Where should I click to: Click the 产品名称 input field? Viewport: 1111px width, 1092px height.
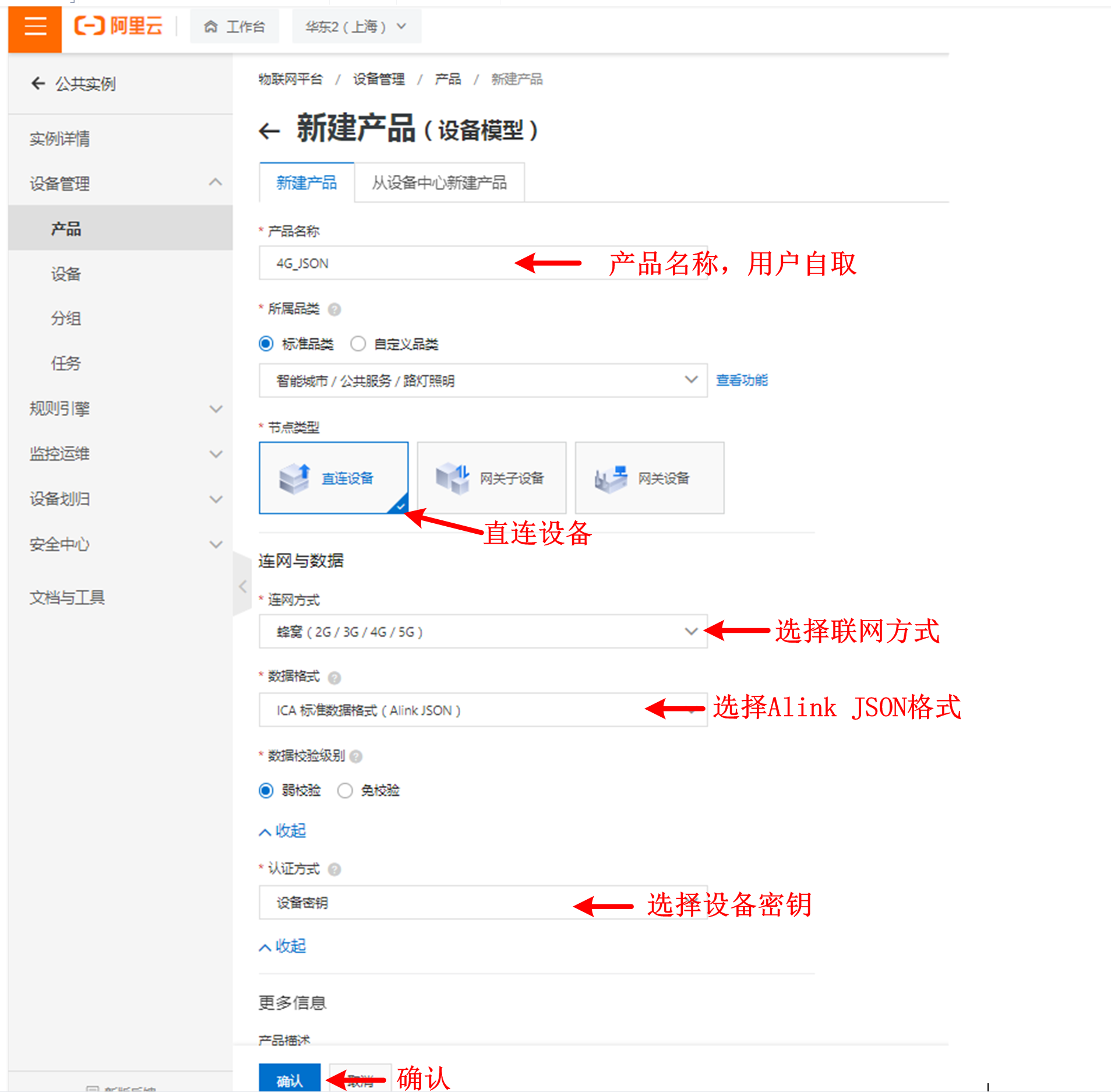pyautogui.click(x=385, y=263)
